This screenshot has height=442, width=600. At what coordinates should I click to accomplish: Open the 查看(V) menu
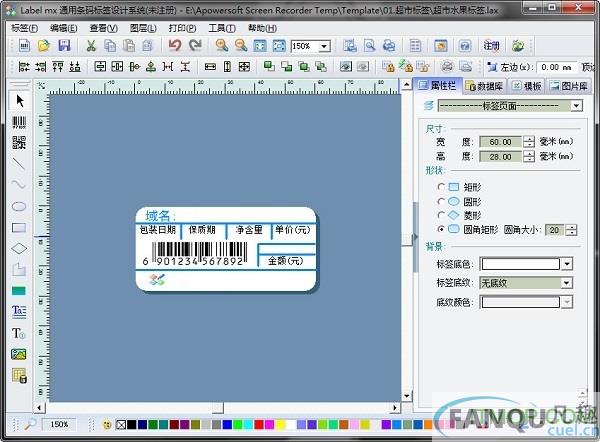pyautogui.click(x=104, y=28)
